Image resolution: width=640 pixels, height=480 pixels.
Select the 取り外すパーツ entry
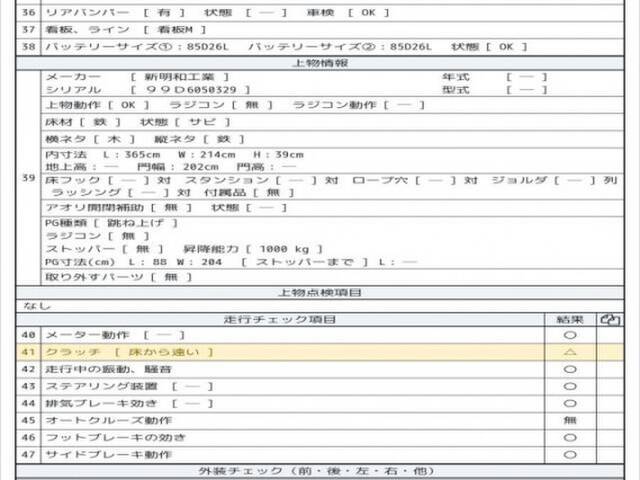click(118, 278)
